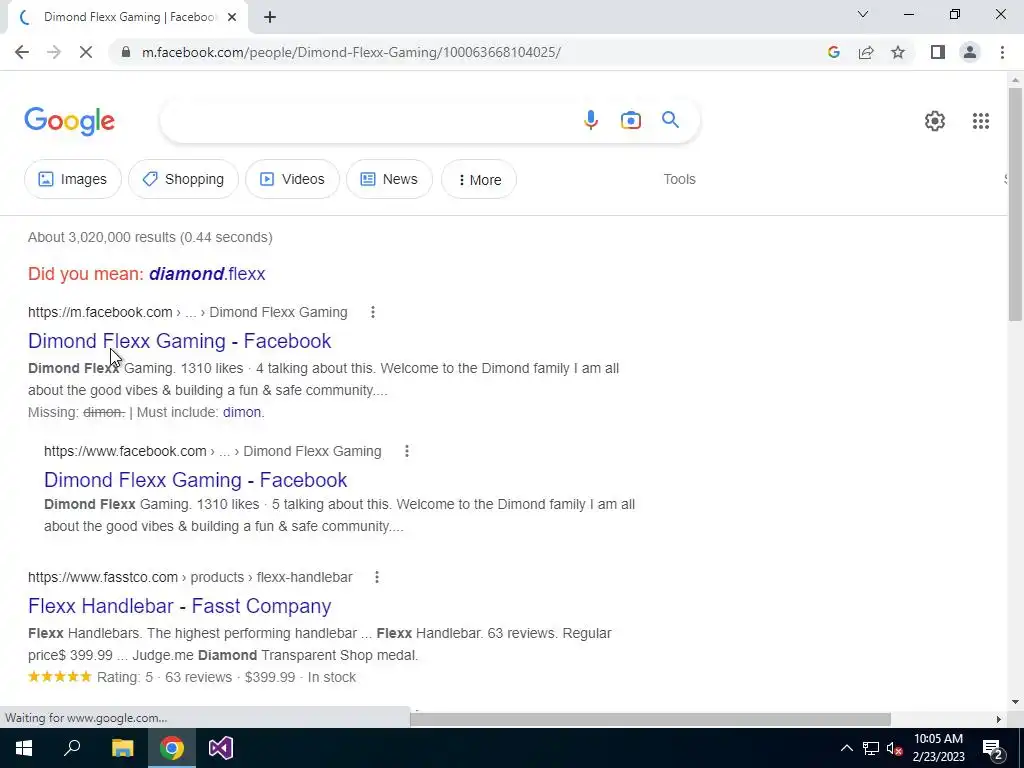Screen dimensions: 1024x768
Task: Switch to the News results tab
Action: click(x=389, y=179)
